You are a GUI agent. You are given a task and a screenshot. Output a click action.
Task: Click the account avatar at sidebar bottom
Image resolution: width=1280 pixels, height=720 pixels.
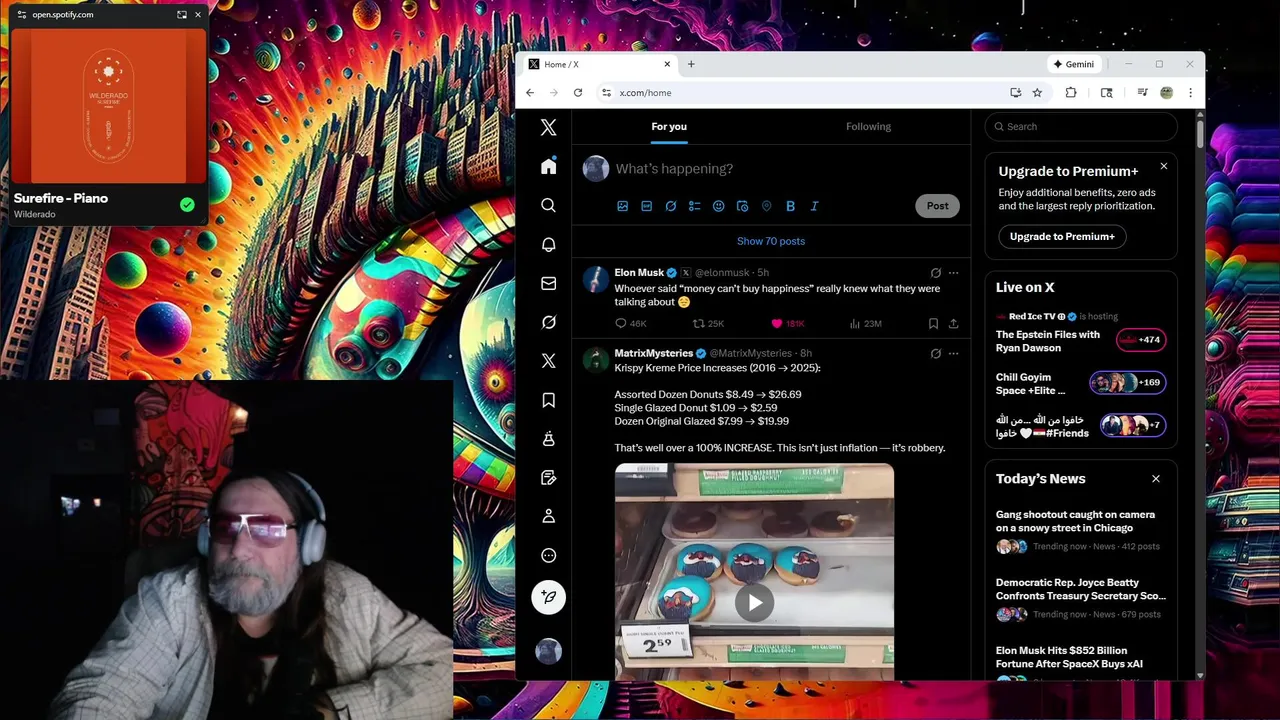(x=548, y=652)
